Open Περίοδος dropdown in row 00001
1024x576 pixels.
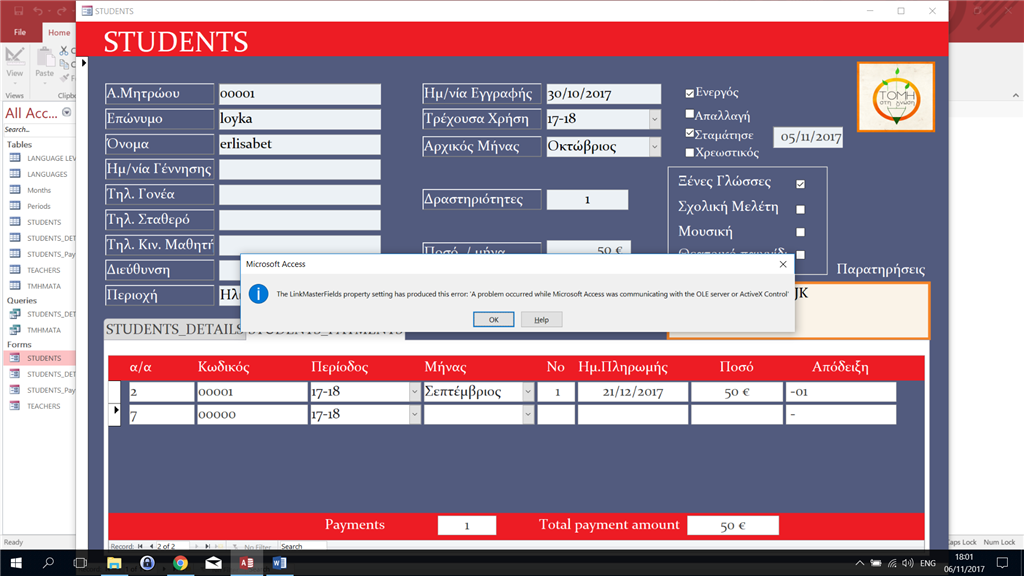pos(415,392)
